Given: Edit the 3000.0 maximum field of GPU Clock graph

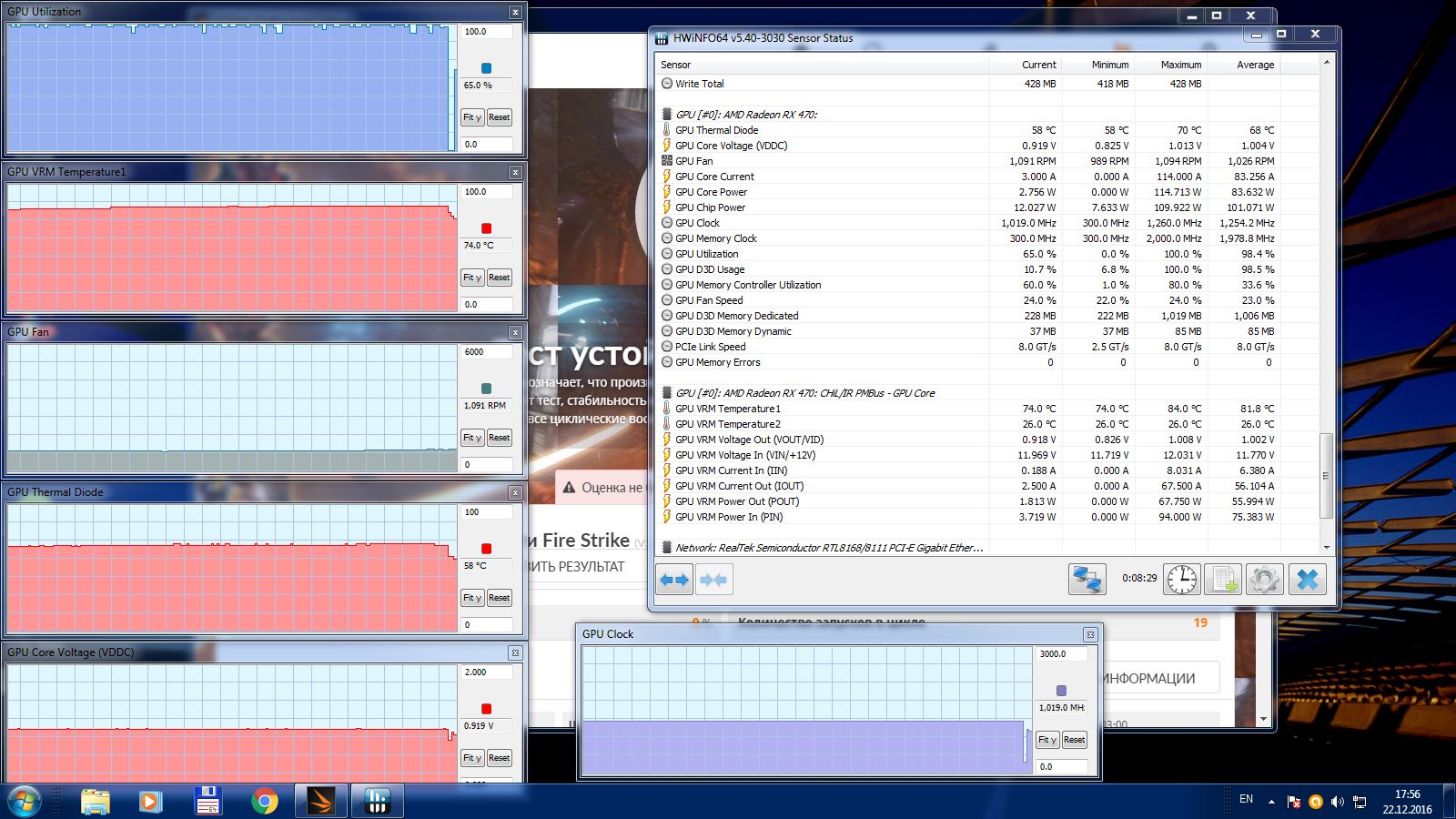Looking at the screenshot, I should pyautogui.click(x=1062, y=654).
